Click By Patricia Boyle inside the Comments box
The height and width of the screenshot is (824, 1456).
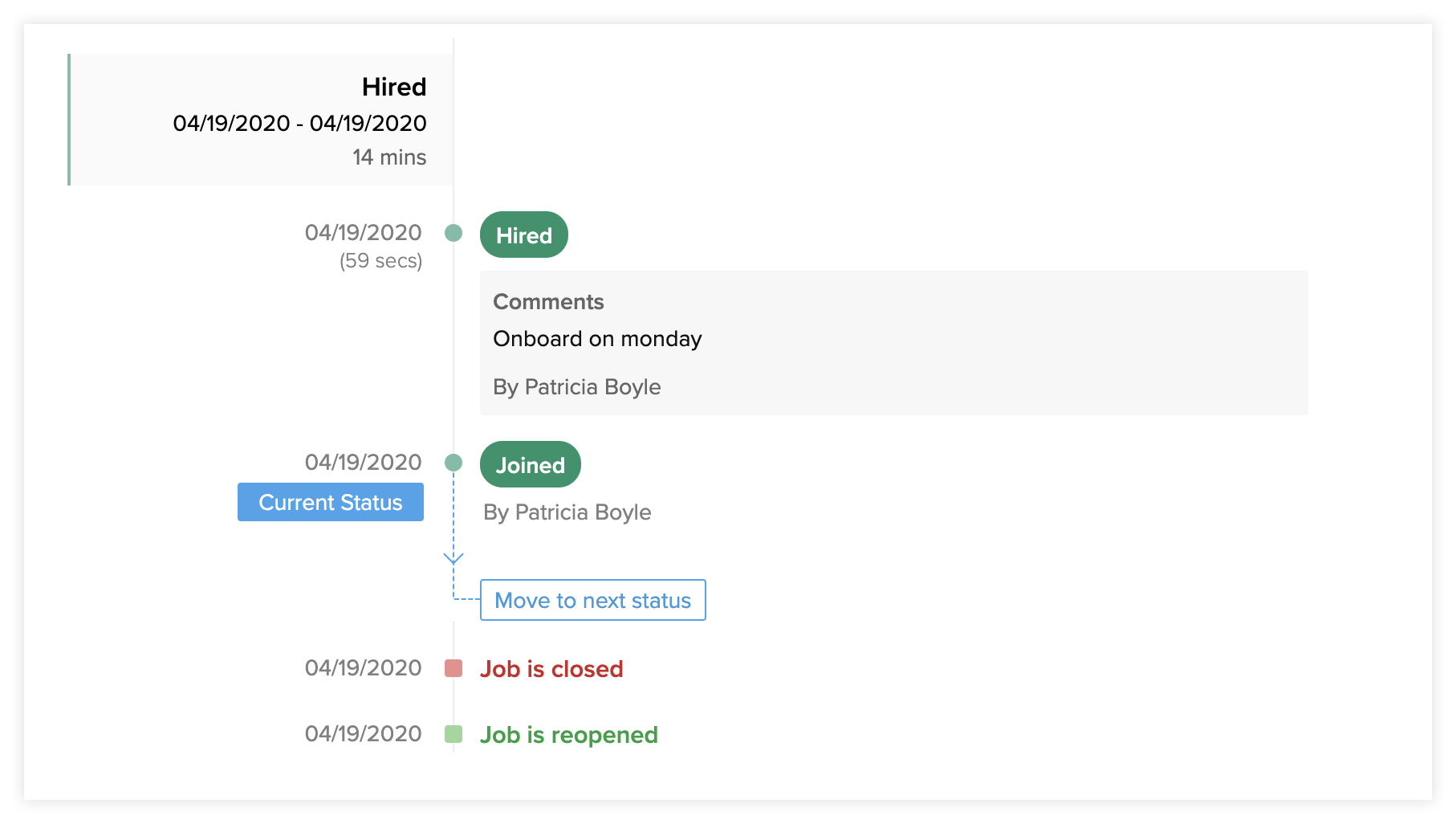(576, 387)
